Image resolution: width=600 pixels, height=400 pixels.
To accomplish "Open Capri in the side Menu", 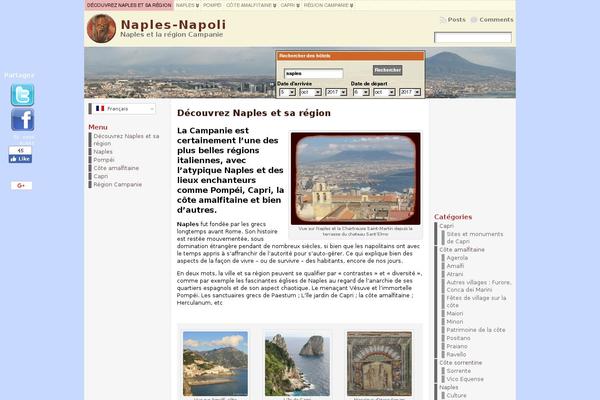I will coord(101,176).
